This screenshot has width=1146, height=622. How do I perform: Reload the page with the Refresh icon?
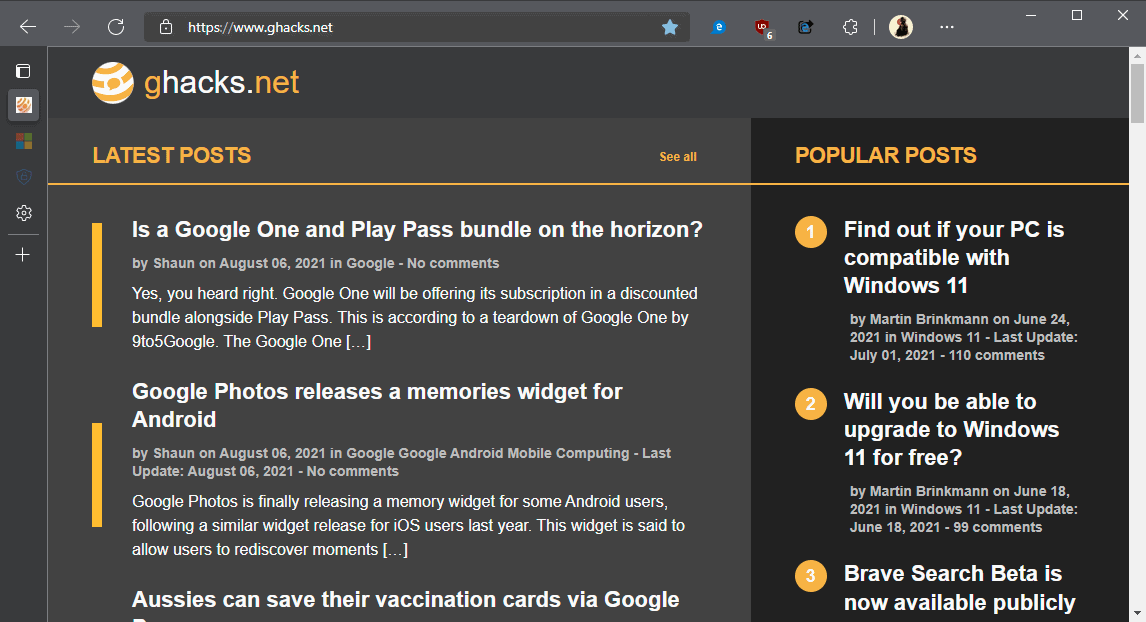tap(116, 27)
